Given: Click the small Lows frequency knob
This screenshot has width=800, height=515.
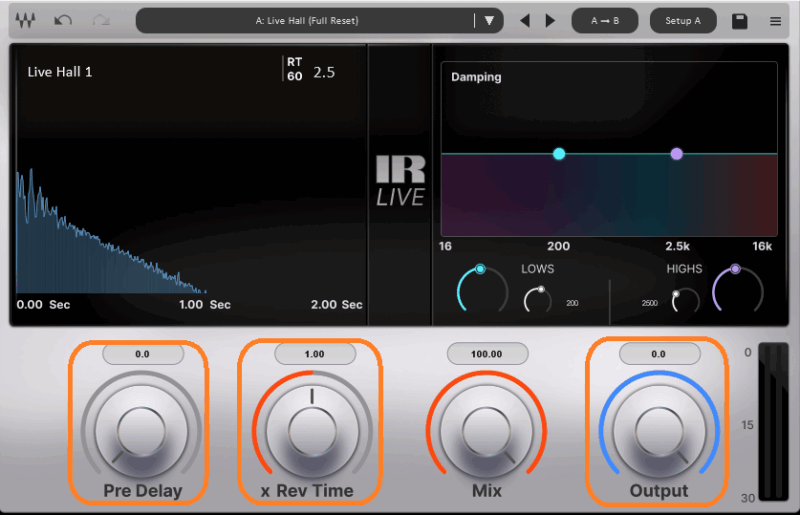Looking at the screenshot, I should tap(538, 300).
